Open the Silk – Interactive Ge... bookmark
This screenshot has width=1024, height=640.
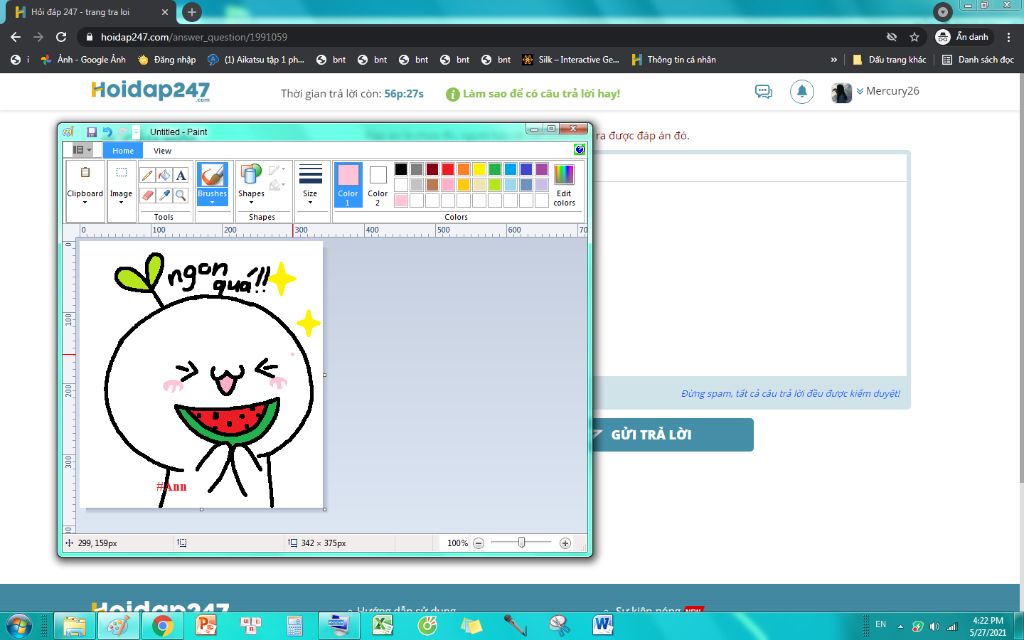571,59
